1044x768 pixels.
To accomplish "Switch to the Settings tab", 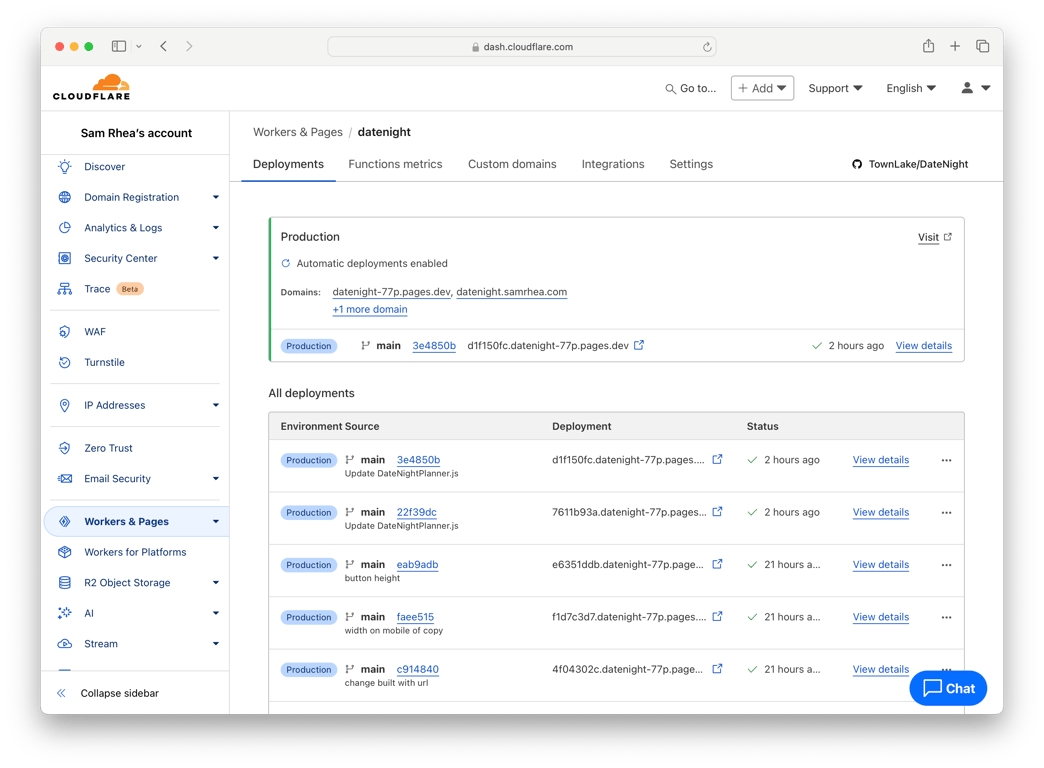I will [x=691, y=164].
